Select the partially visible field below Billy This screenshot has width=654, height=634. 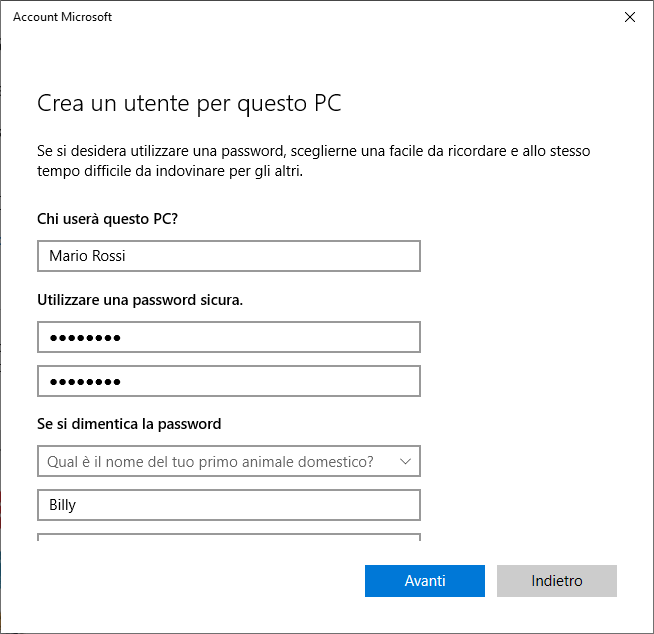[229, 537]
